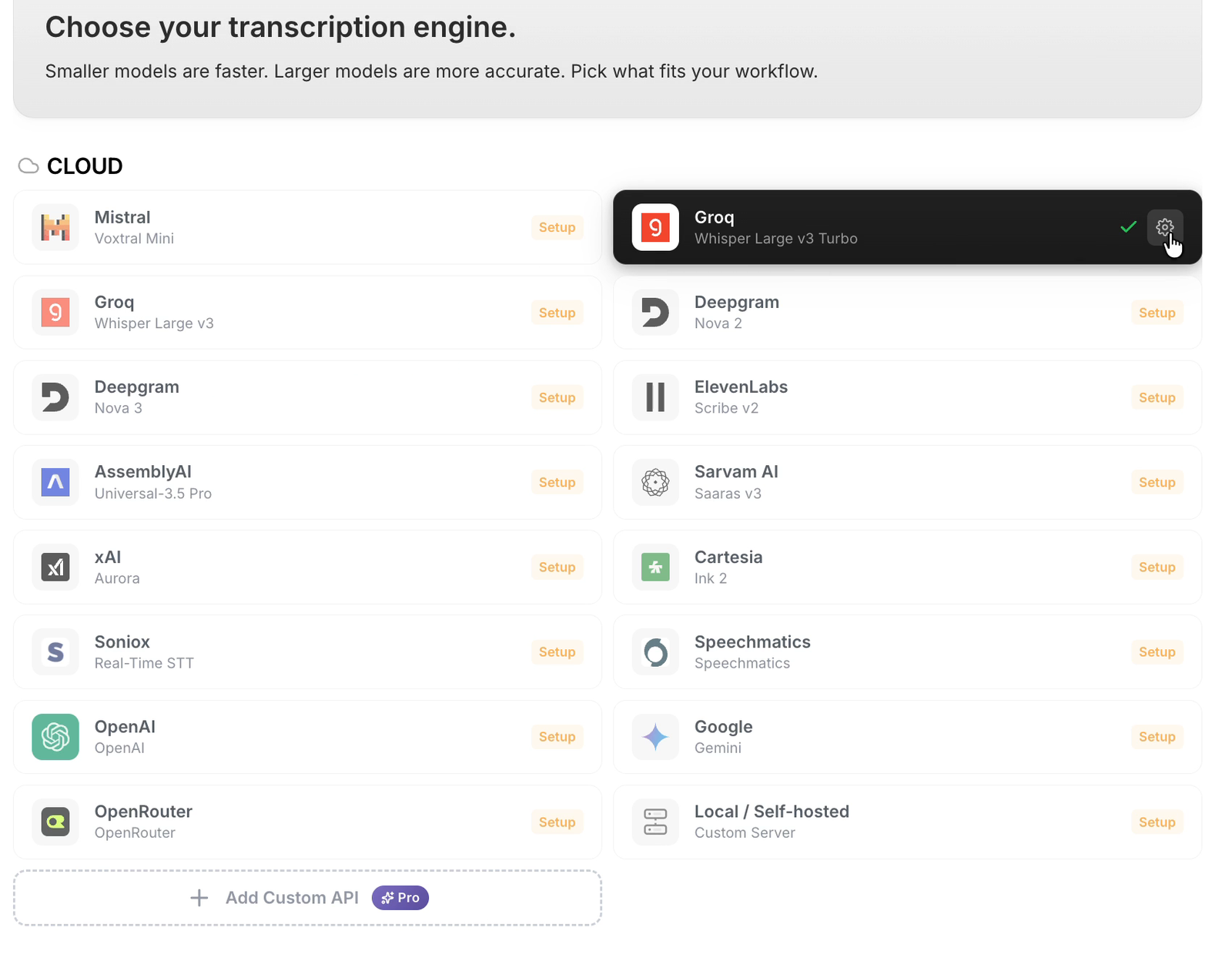
Task: Click Setup for Local / Self-hosted
Action: tap(1157, 822)
